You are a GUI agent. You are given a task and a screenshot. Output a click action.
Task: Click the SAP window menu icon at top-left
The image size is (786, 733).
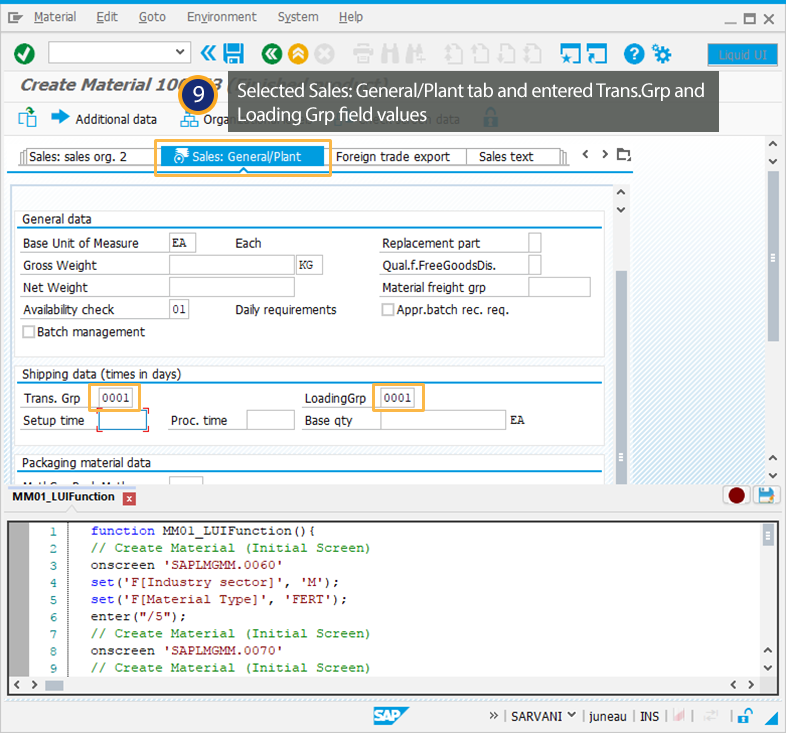coord(16,18)
